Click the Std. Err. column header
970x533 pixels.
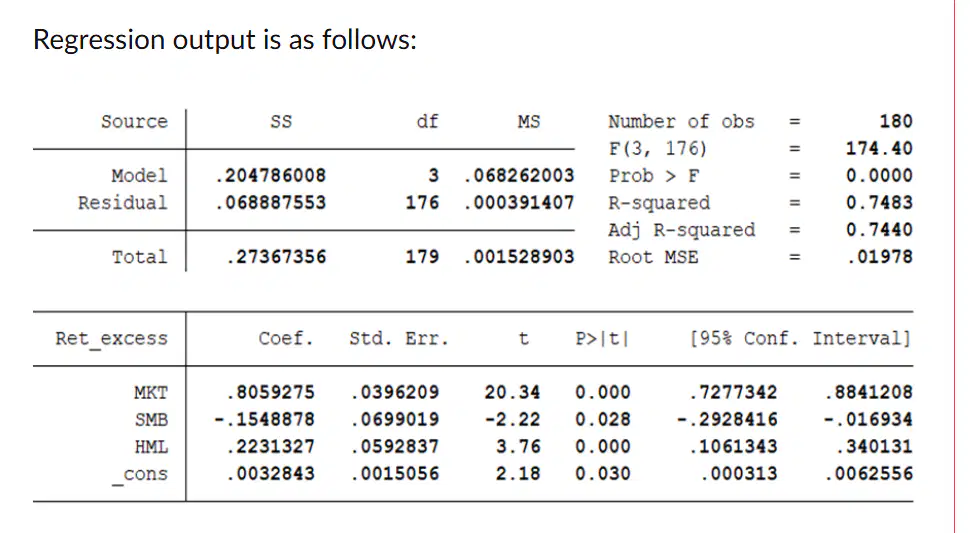pos(399,339)
